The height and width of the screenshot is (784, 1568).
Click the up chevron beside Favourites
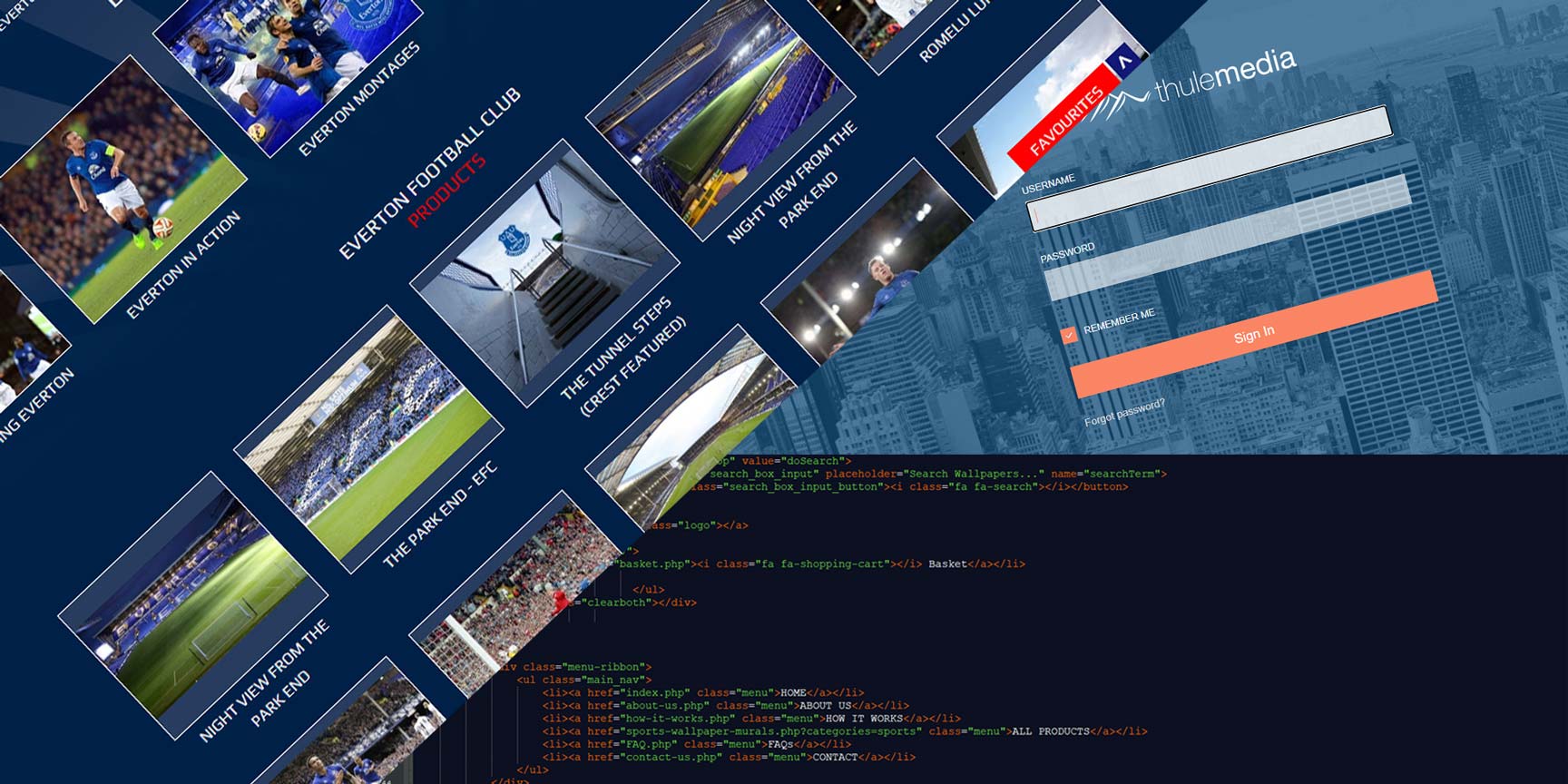click(1125, 62)
